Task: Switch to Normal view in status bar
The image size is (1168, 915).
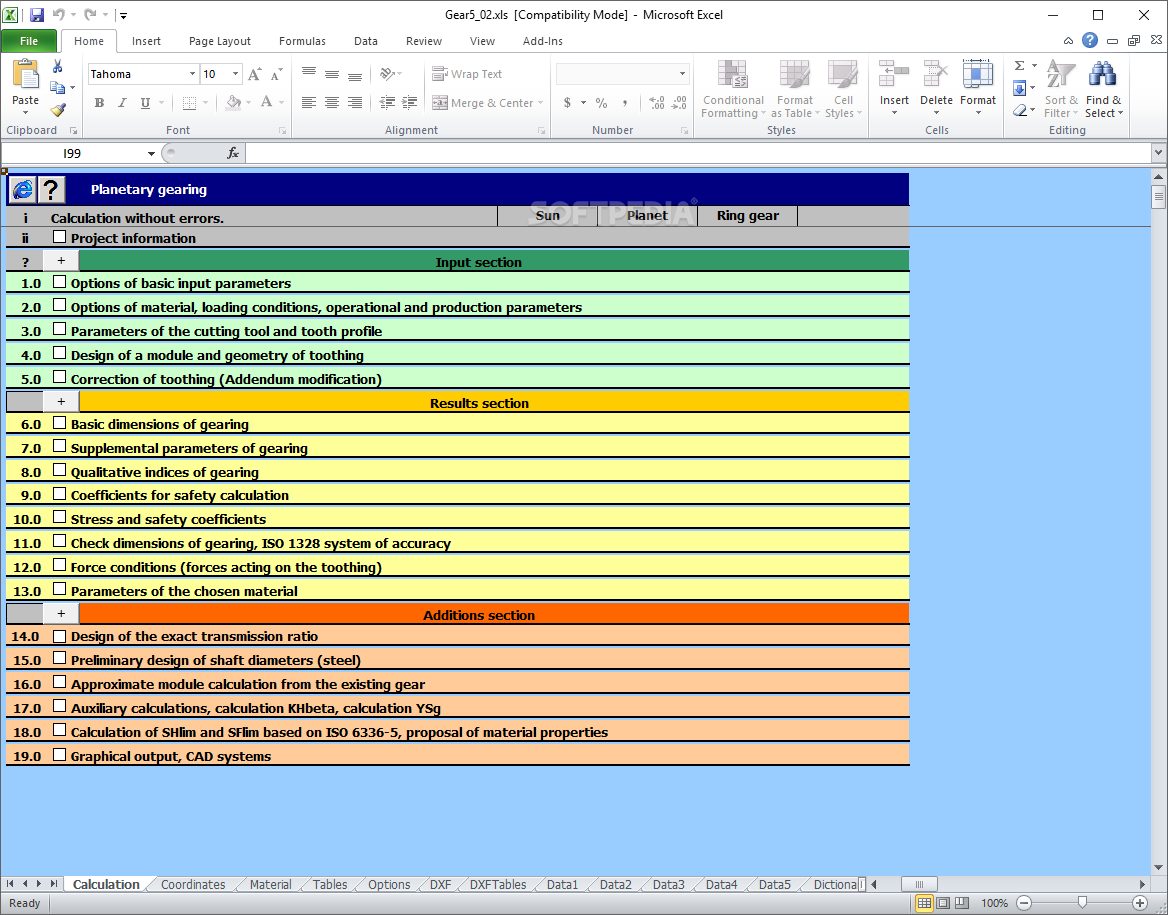Action: click(x=924, y=903)
